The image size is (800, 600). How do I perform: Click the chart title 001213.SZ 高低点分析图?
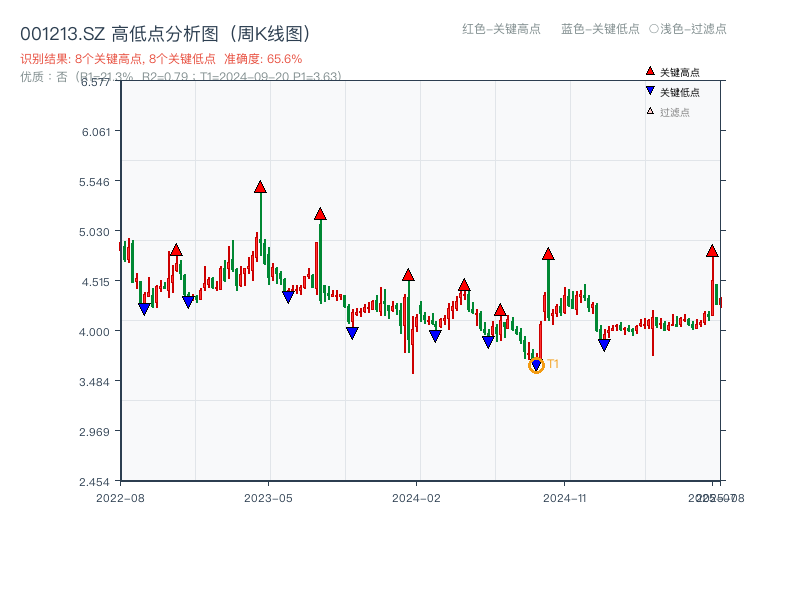(x=166, y=34)
